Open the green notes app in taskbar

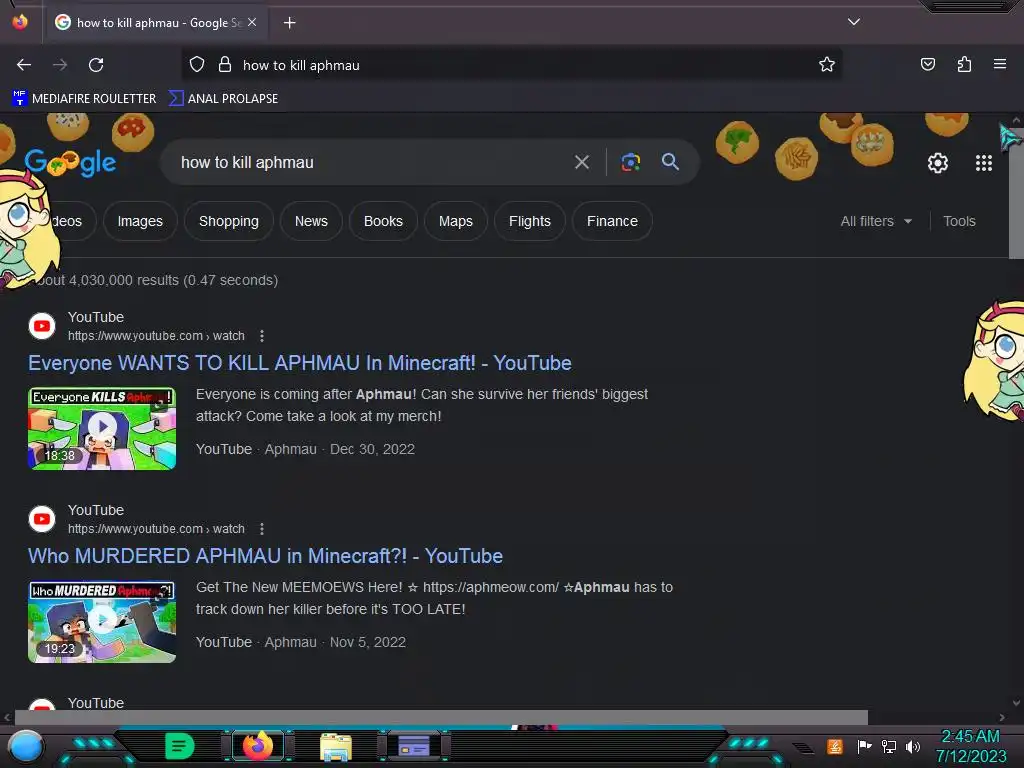pos(179,746)
